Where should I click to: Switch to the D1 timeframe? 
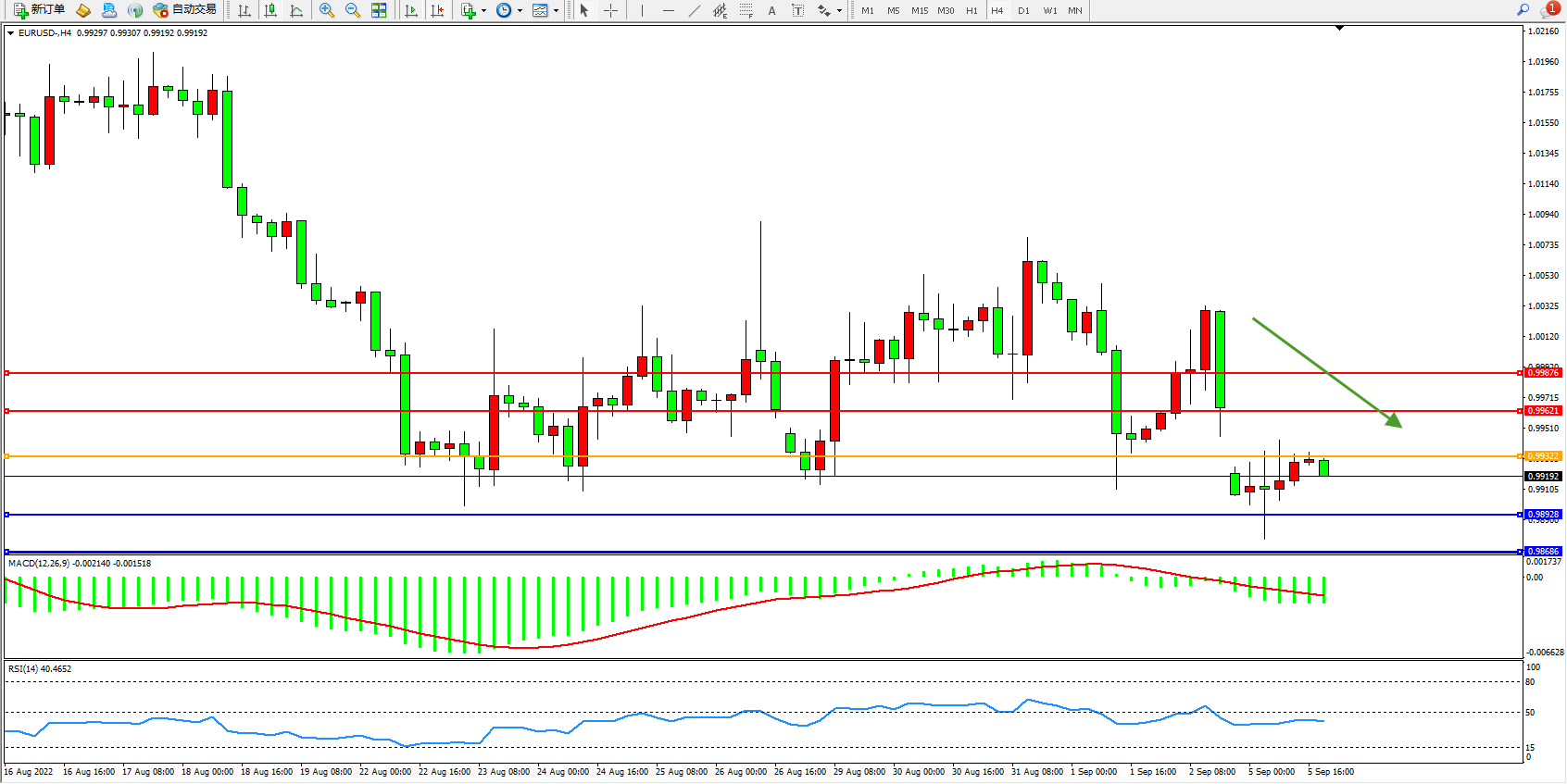coord(1023,10)
